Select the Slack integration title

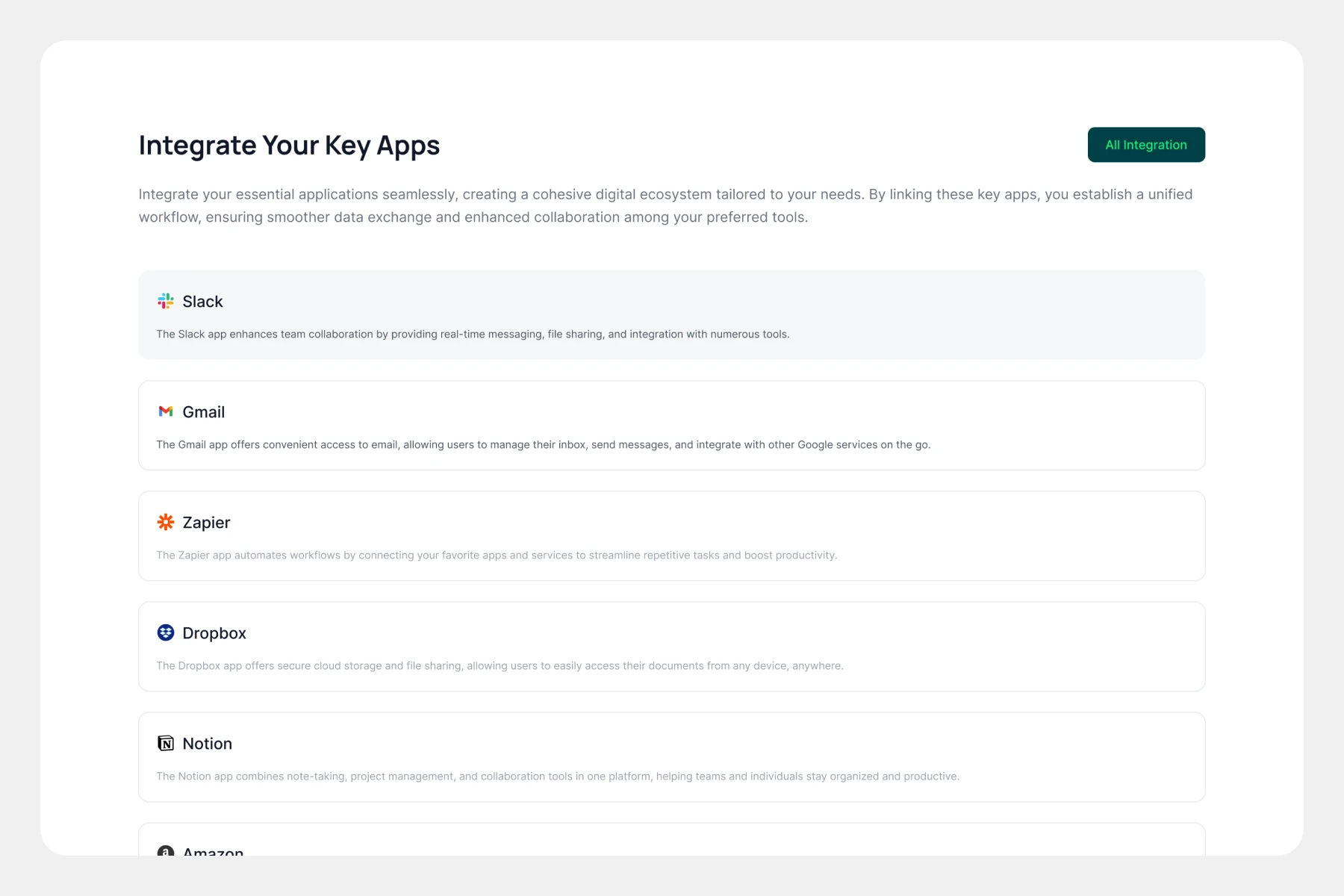point(202,302)
